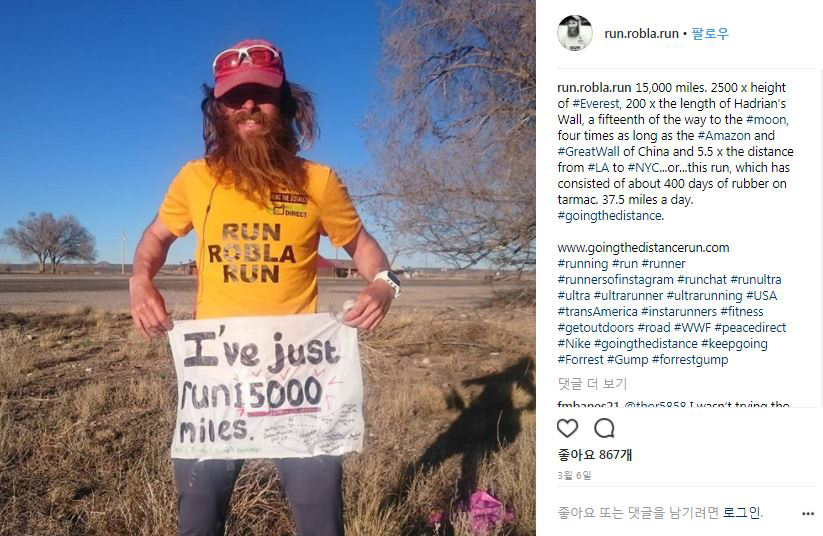Expand comments with 댓글 더 보기
This screenshot has height=536, width=823.
tap(592, 383)
